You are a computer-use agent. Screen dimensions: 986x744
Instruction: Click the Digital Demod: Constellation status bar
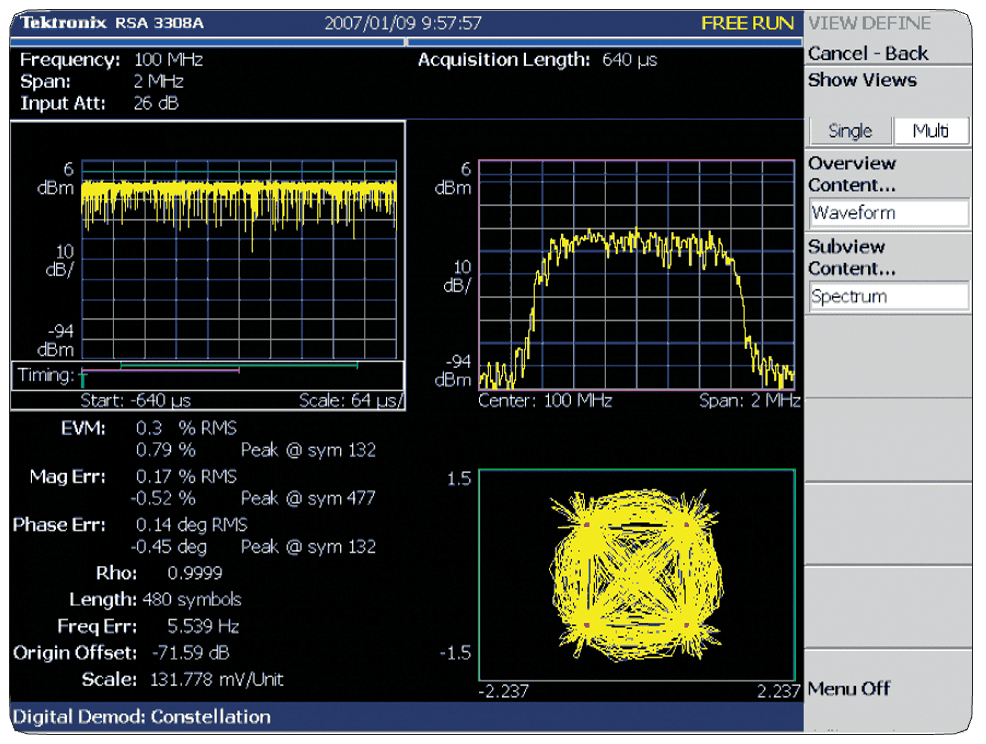click(x=141, y=716)
